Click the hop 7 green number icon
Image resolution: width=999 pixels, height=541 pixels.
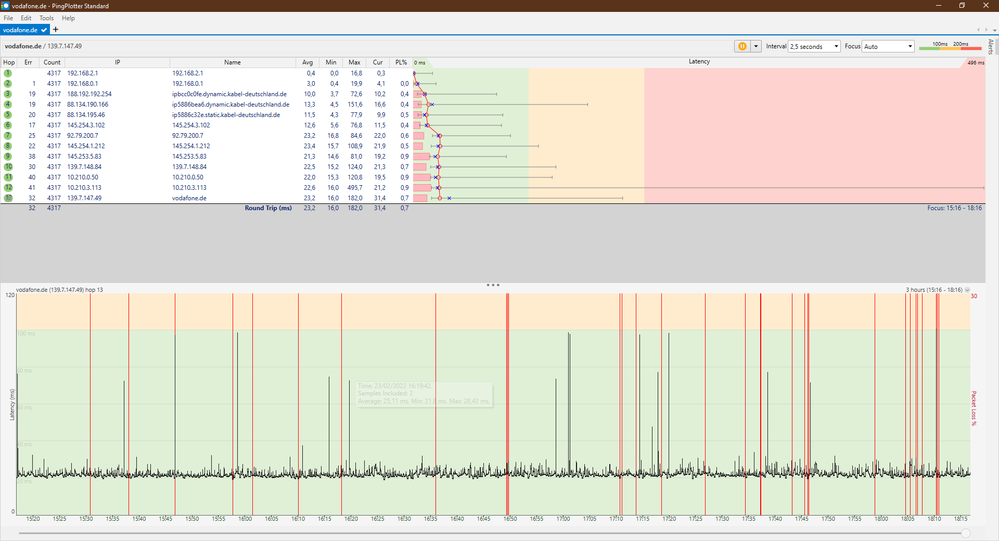click(7, 135)
